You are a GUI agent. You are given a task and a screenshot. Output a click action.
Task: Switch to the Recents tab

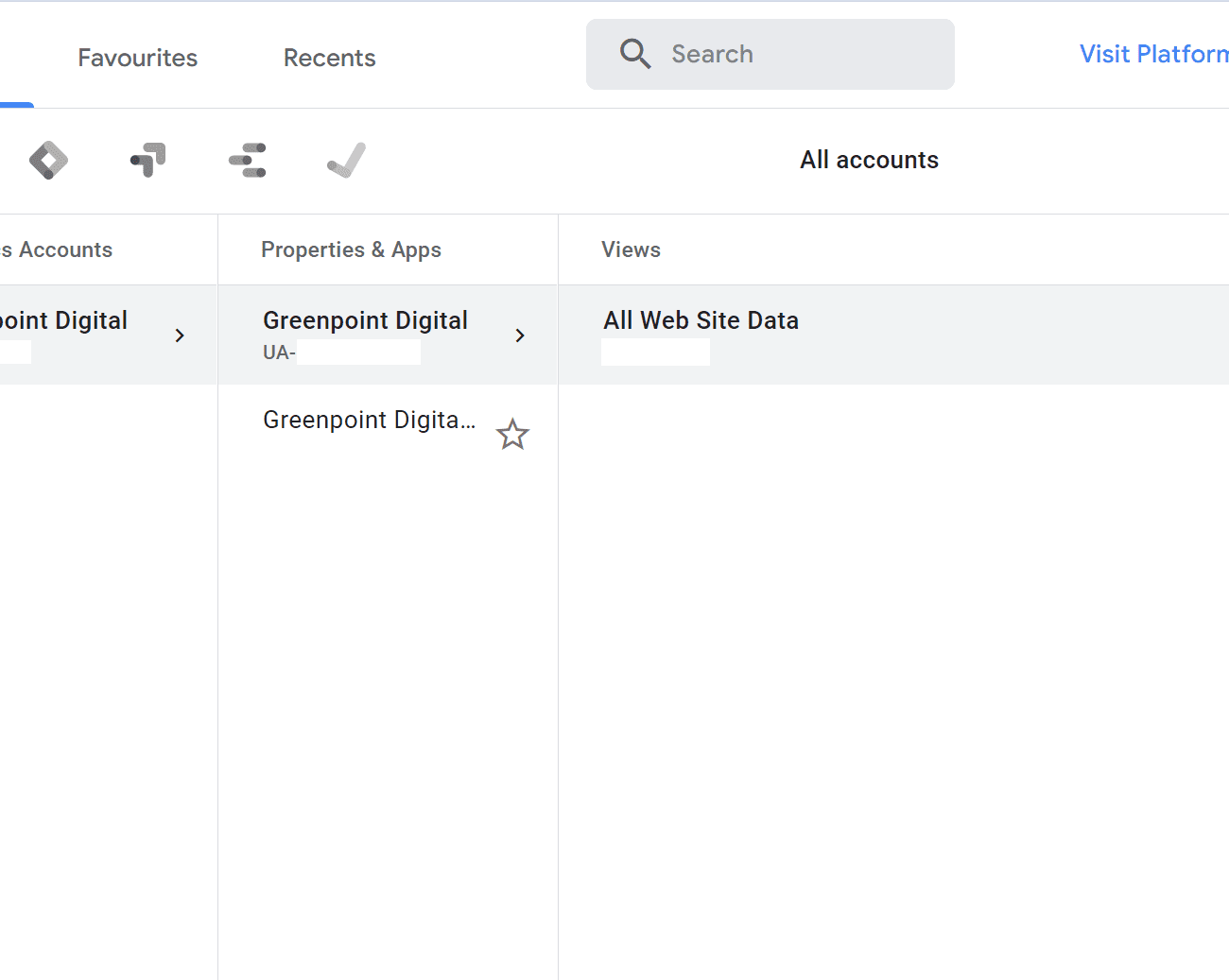tap(329, 58)
